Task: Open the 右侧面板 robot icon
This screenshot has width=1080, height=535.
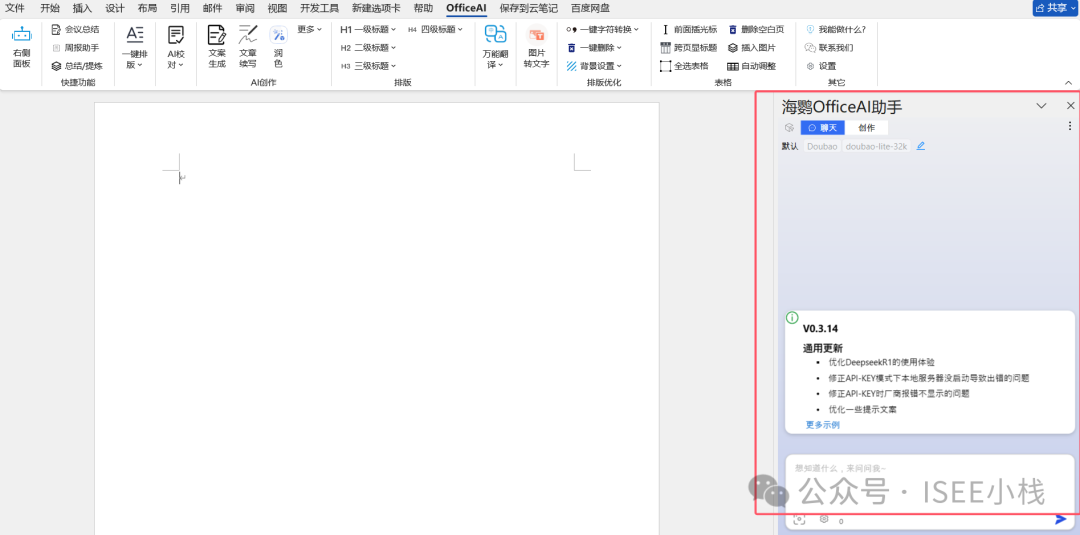Action: (21, 34)
